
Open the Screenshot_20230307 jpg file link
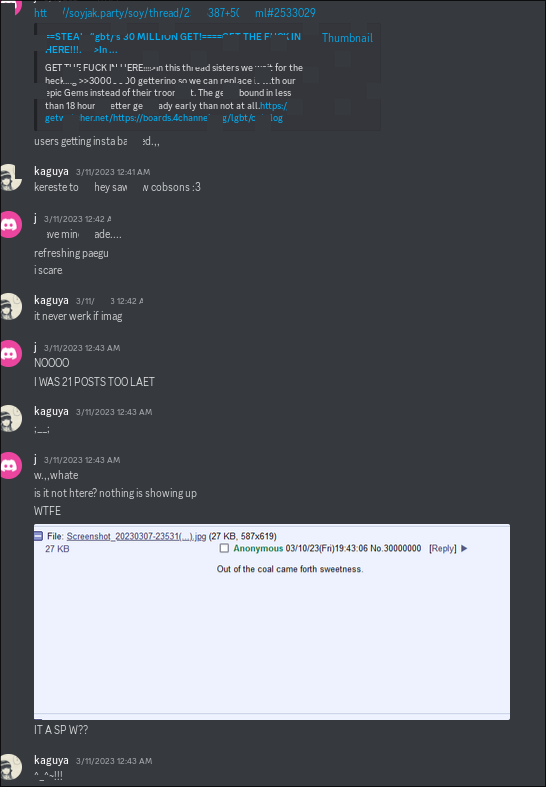(x=136, y=536)
